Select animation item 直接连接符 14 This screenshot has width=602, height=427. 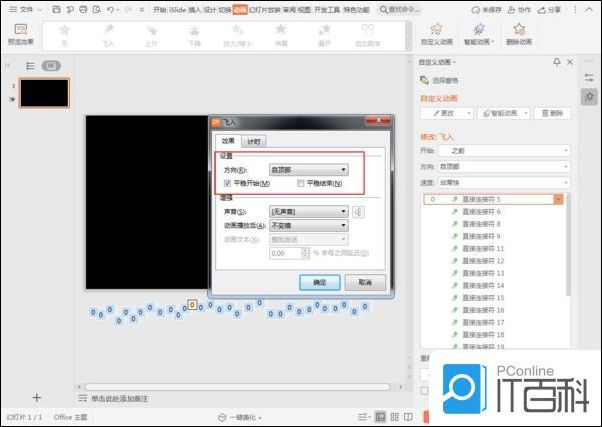(x=483, y=285)
